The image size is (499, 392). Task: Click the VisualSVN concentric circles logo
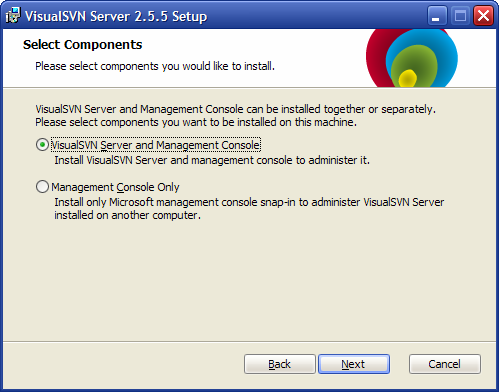tap(412, 58)
